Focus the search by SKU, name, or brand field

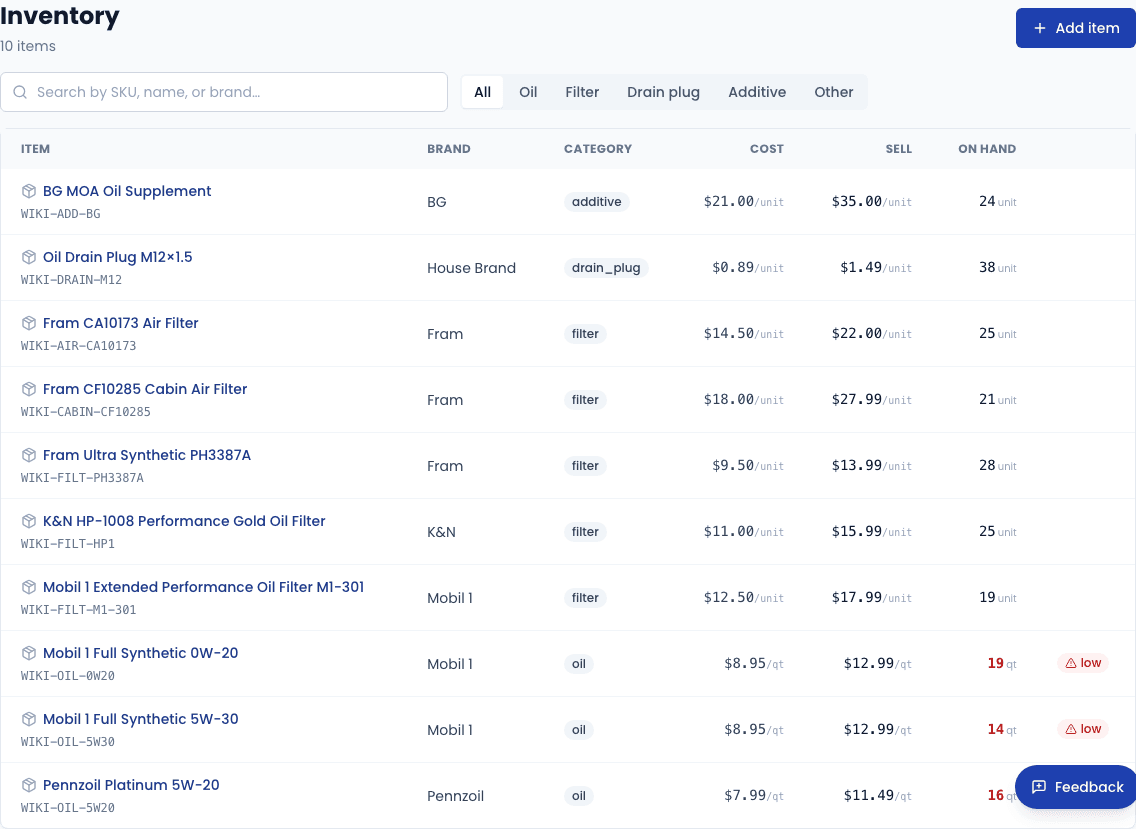(224, 92)
